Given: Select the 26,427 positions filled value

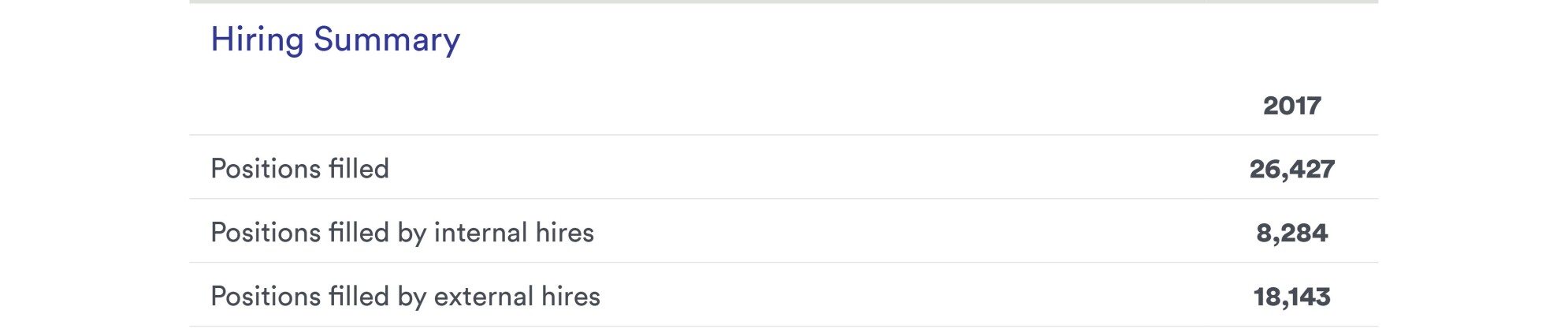Looking at the screenshot, I should coord(1291,169).
